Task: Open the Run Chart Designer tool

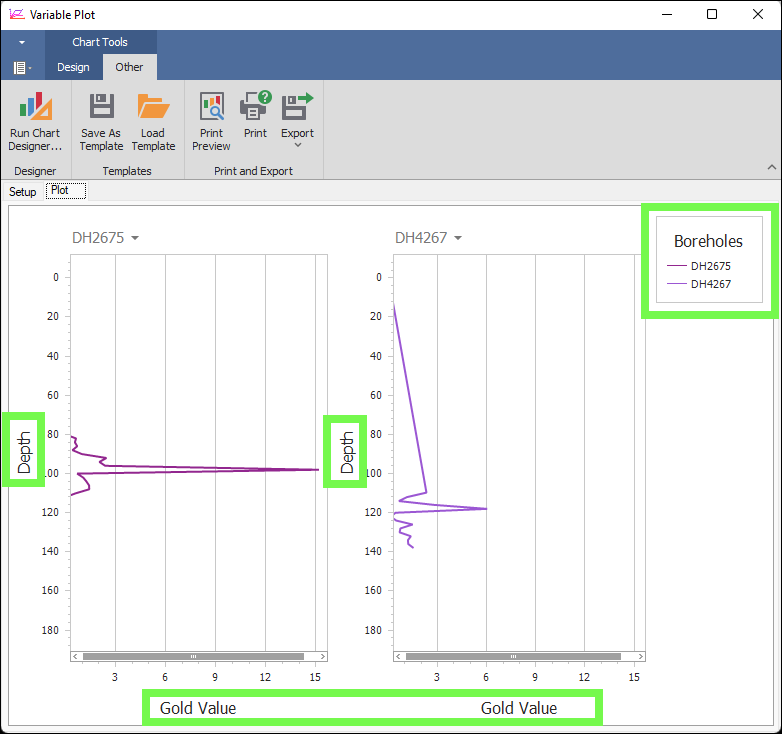Action: [x=35, y=121]
